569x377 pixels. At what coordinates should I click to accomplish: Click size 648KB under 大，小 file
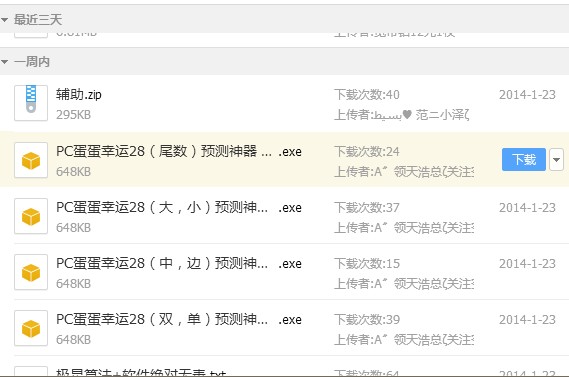point(73,228)
